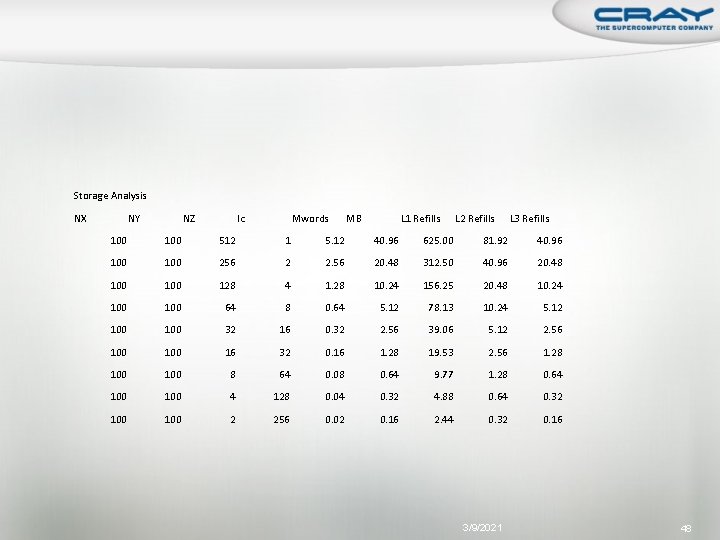Click Ic column value 1
Viewport: 720px width, 540px height.
(288, 241)
